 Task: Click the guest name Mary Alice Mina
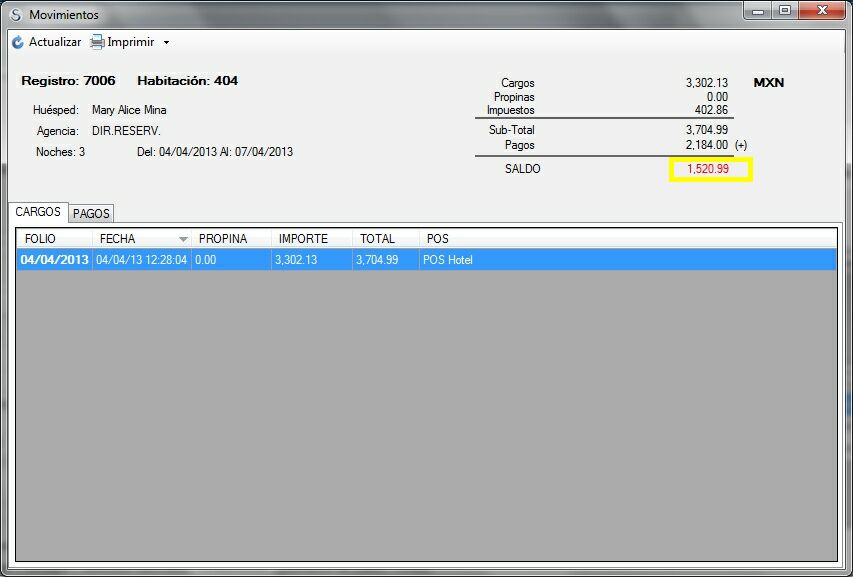pyautogui.click(x=129, y=110)
